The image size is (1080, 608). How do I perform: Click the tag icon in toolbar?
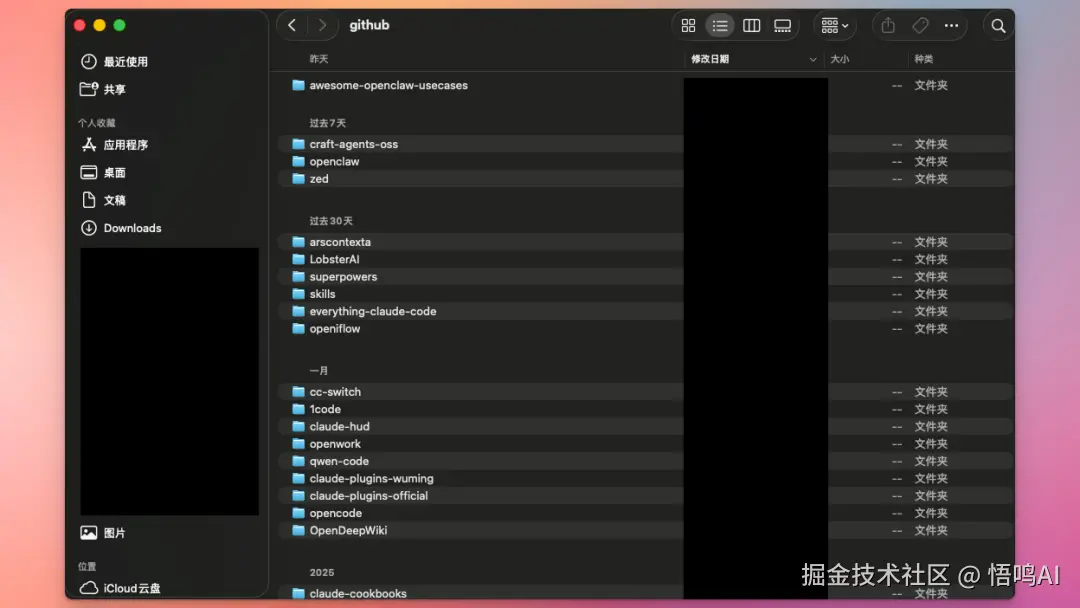coord(920,25)
